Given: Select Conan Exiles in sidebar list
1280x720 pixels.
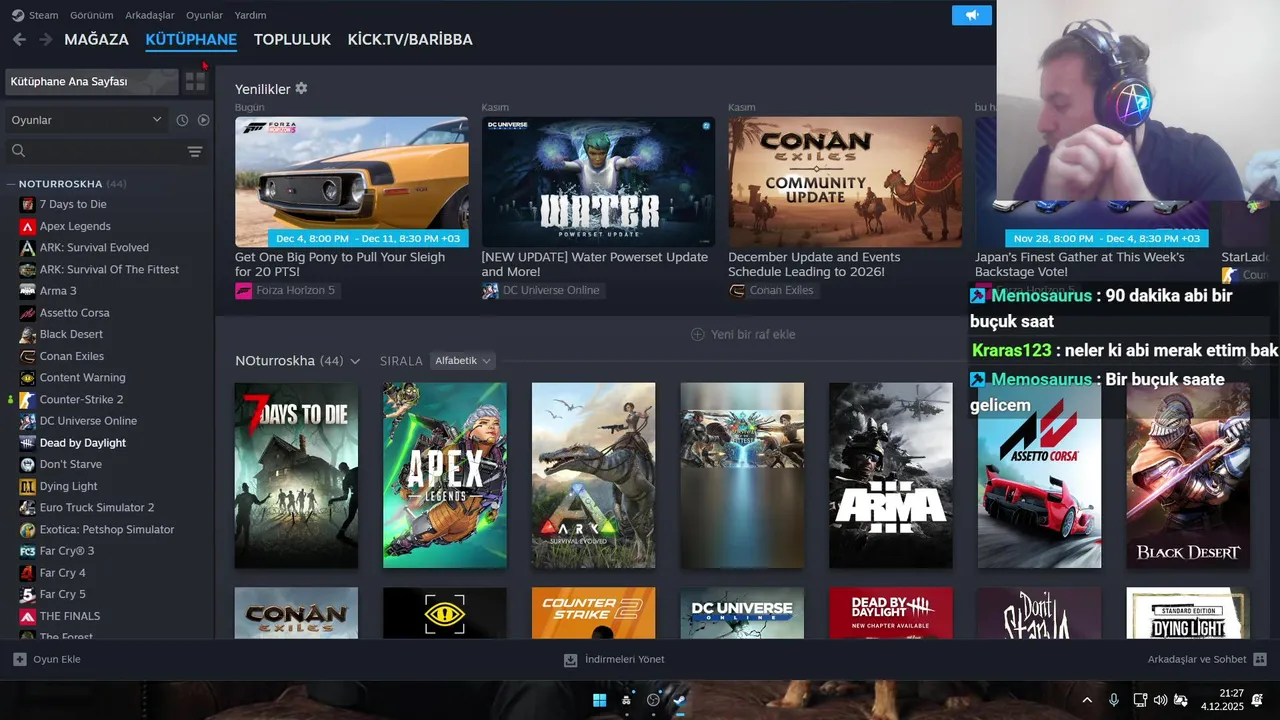Looking at the screenshot, I should pyautogui.click(x=71, y=356).
